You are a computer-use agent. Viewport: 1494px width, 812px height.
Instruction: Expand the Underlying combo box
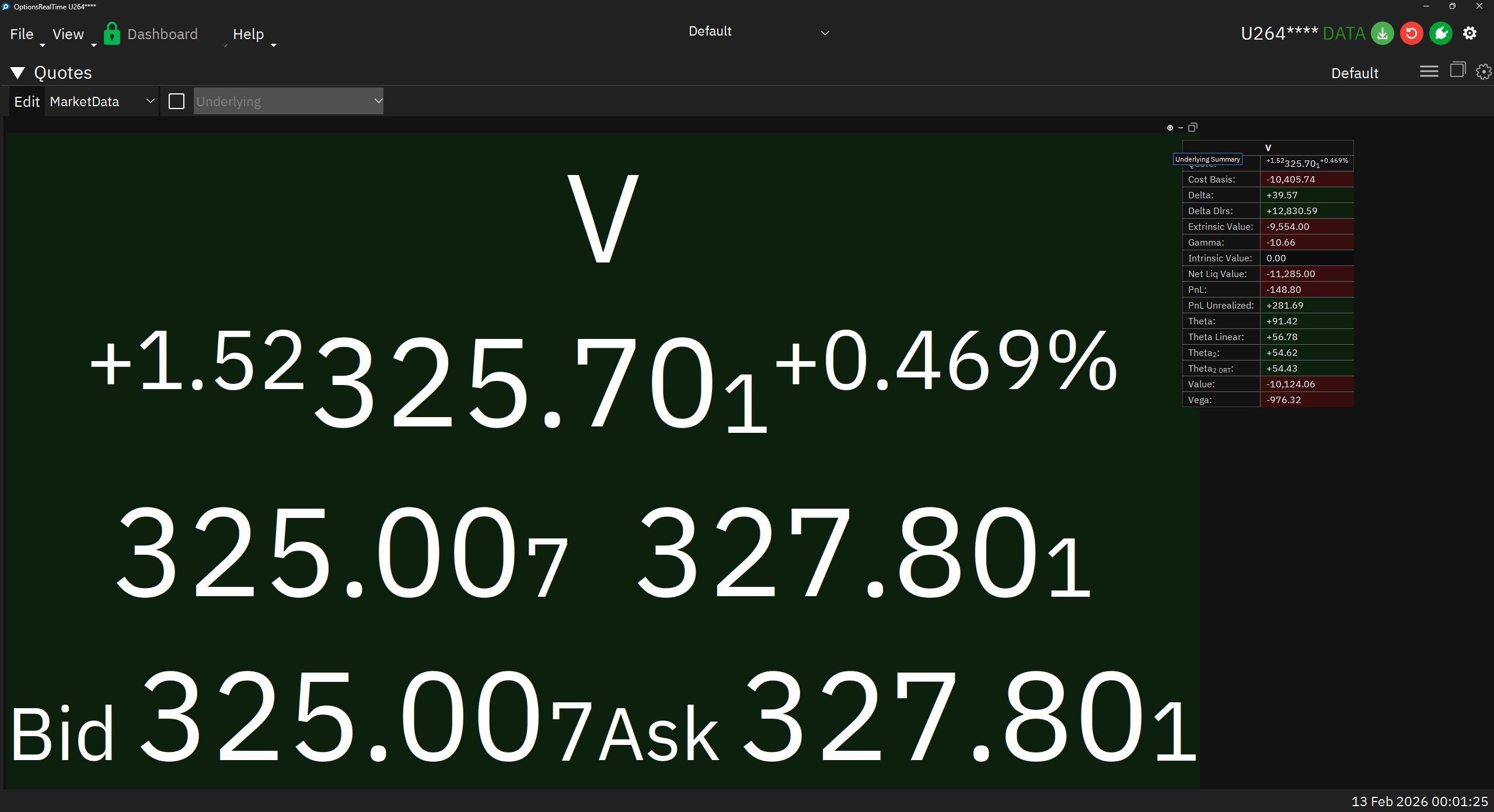pos(288,101)
